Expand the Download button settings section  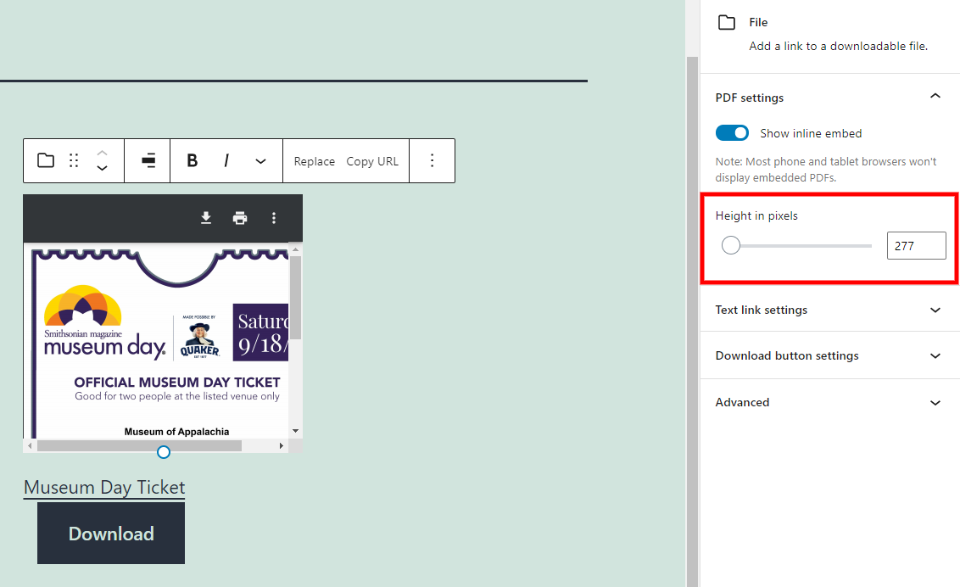[x=935, y=355]
